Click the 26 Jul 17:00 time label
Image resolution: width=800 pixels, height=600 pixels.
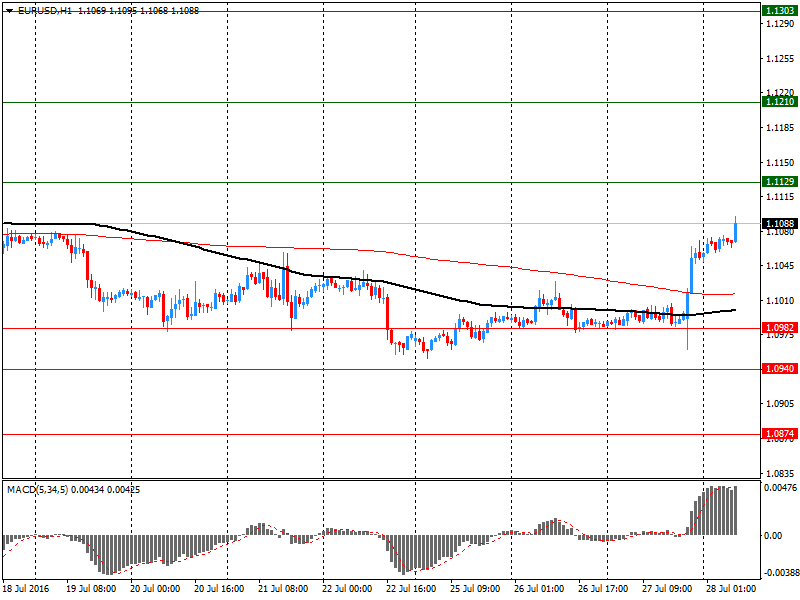[603, 589]
